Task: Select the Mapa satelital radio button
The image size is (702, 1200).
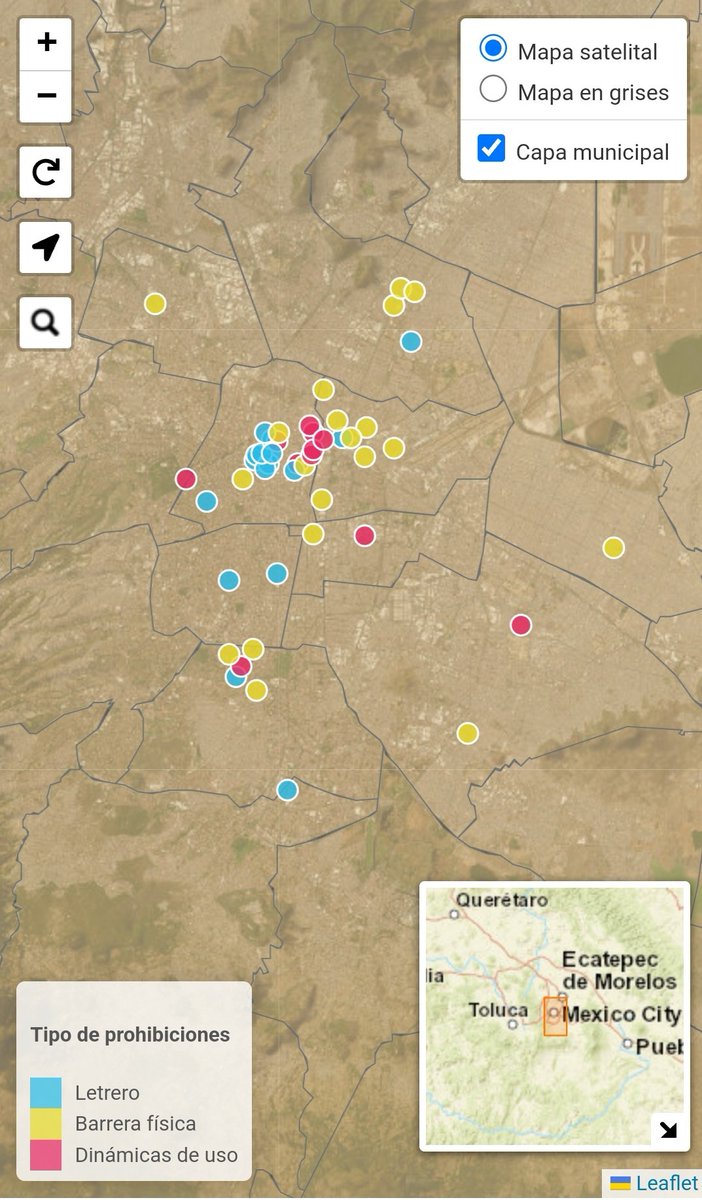Action: pos(493,48)
